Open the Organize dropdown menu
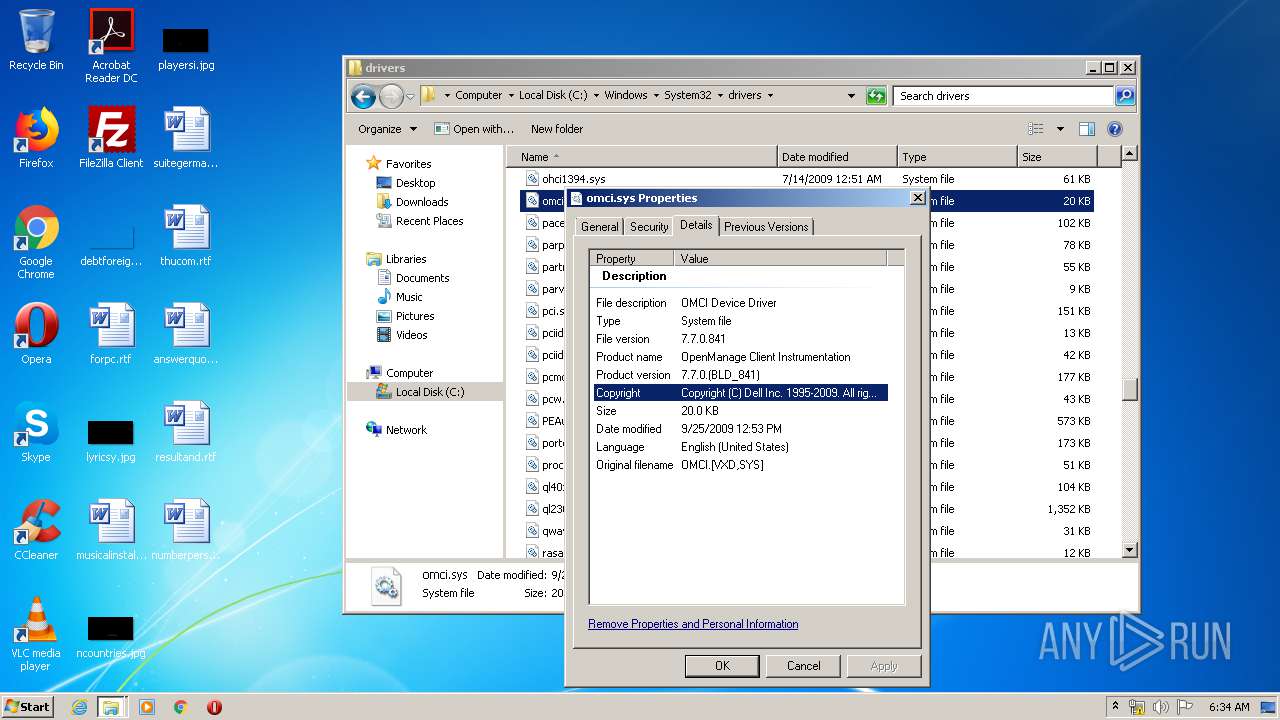 tap(387, 129)
